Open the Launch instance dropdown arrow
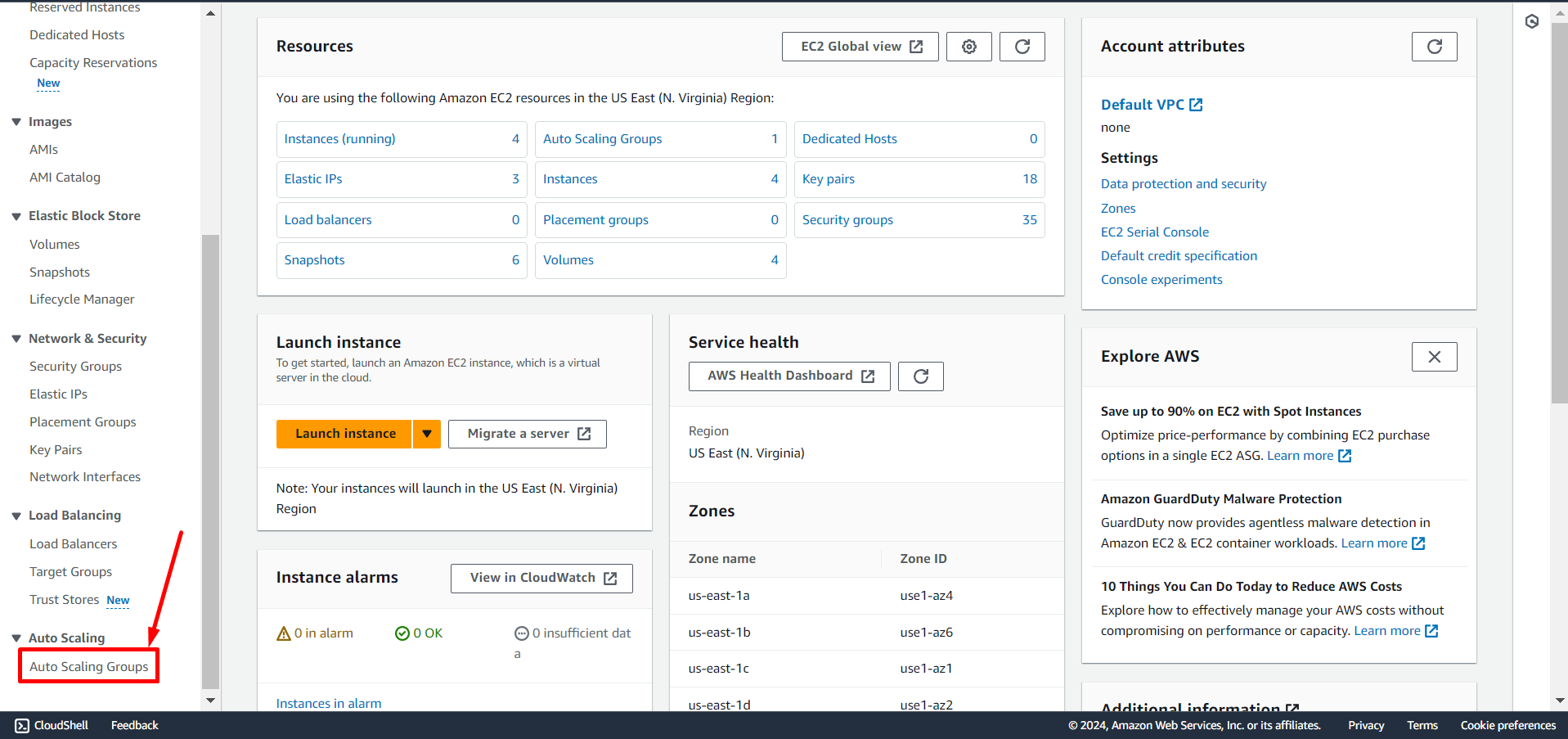This screenshot has width=1568, height=739. [427, 434]
